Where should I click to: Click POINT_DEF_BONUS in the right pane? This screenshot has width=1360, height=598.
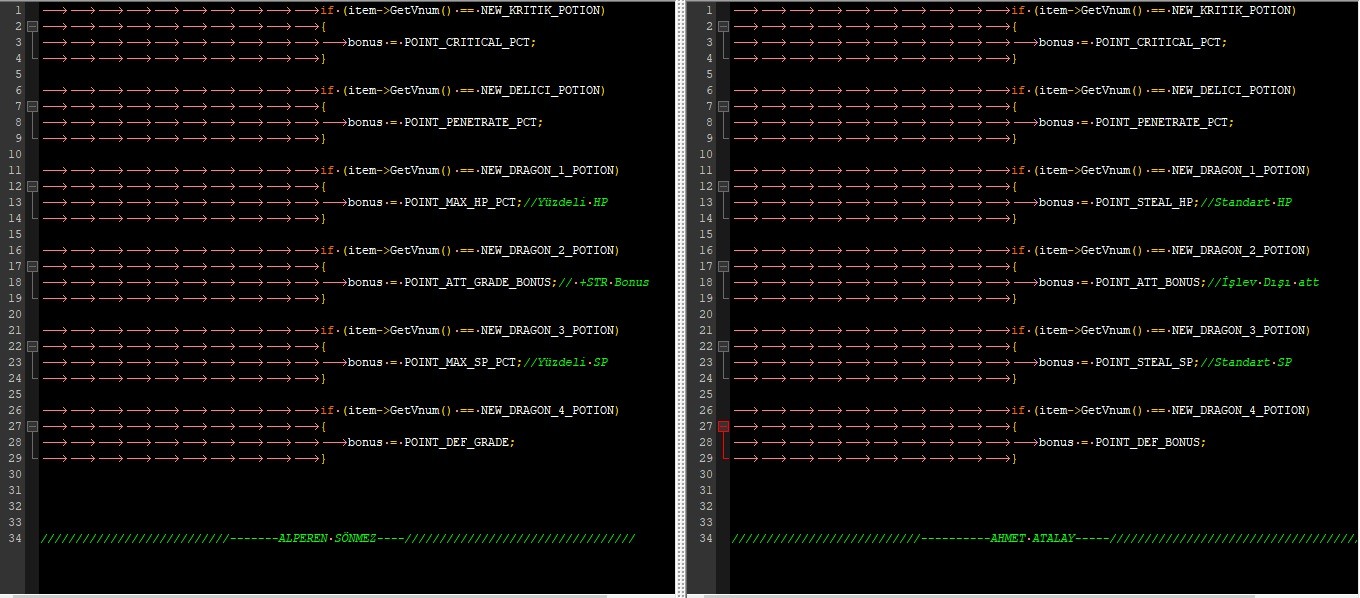1149,442
